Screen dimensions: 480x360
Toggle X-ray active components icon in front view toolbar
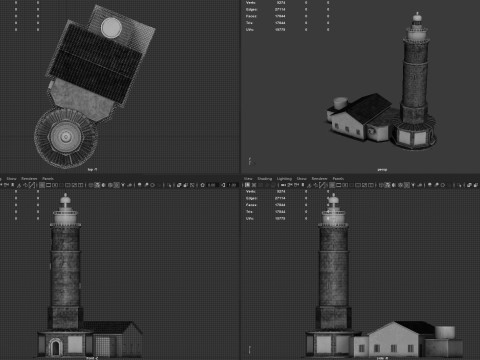click(185, 185)
